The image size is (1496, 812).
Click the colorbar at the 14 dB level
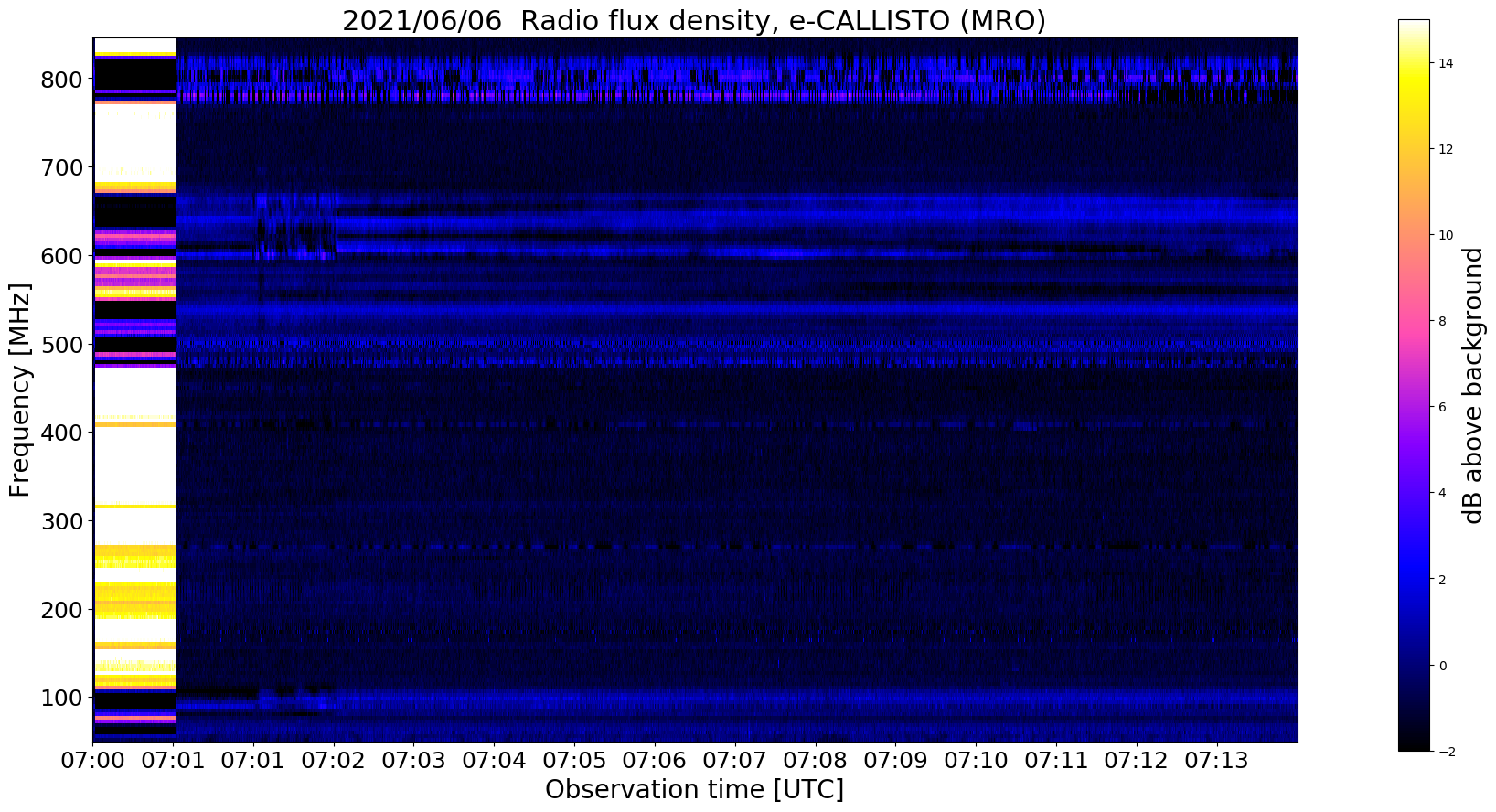[x=1414, y=63]
